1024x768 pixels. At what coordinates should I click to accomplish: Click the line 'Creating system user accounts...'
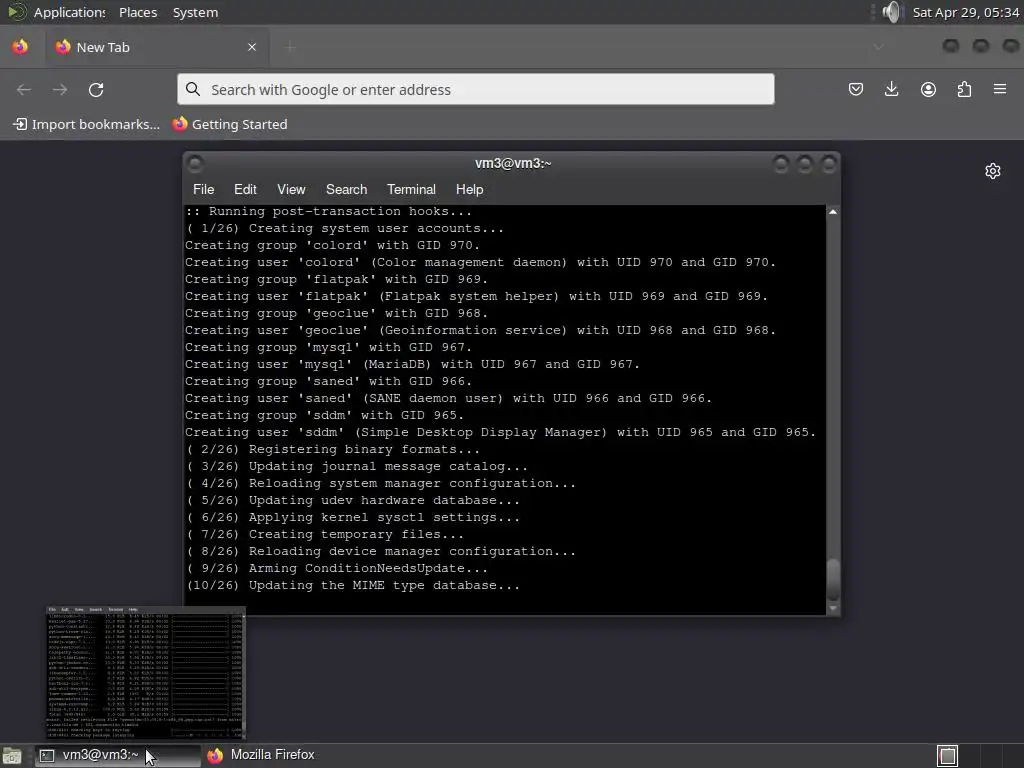pyautogui.click(x=345, y=228)
